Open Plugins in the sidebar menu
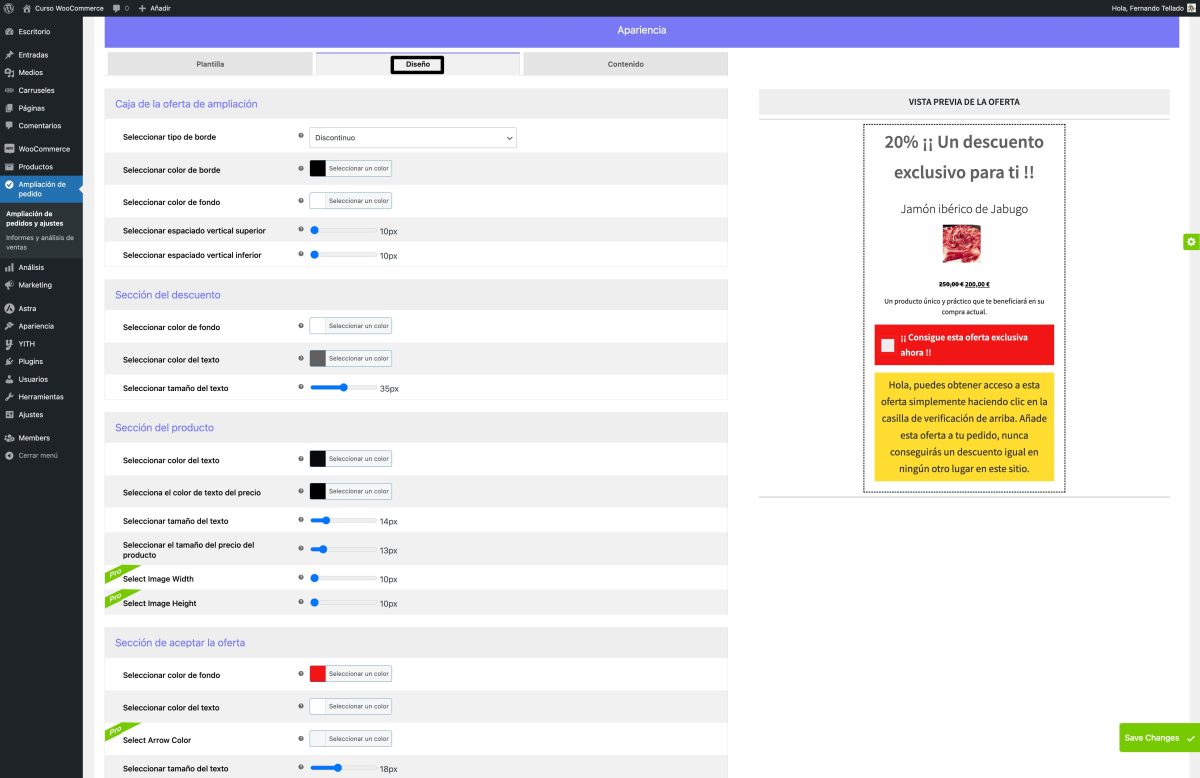The width and height of the screenshot is (1200, 778). coord(30,361)
